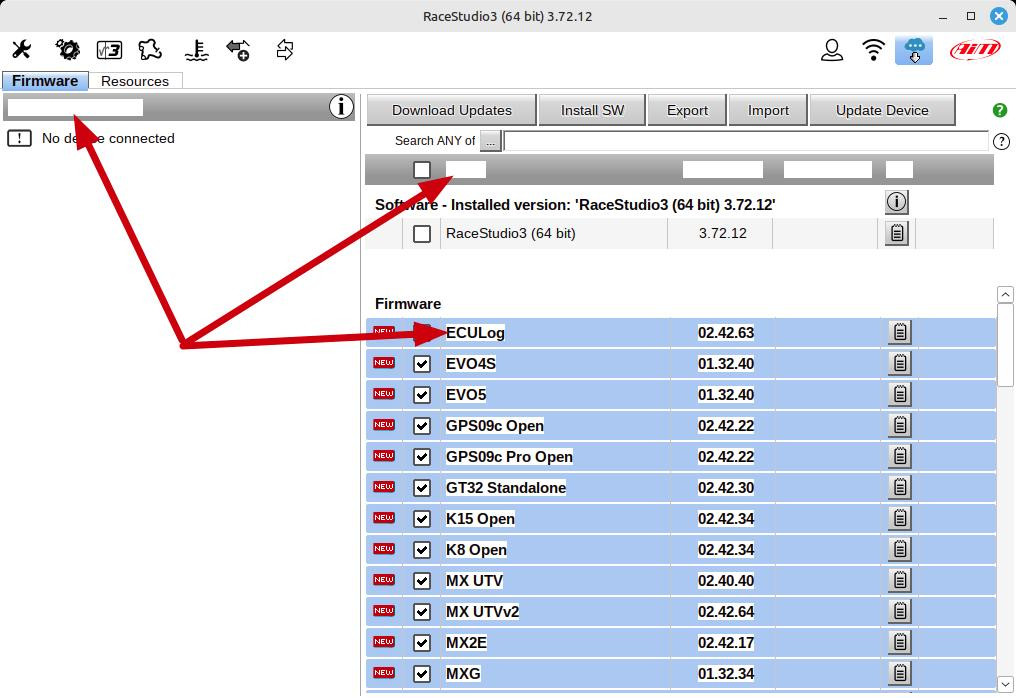
Task: Uncheck the GPS09c Pro Open checkbox
Action: pos(422,457)
